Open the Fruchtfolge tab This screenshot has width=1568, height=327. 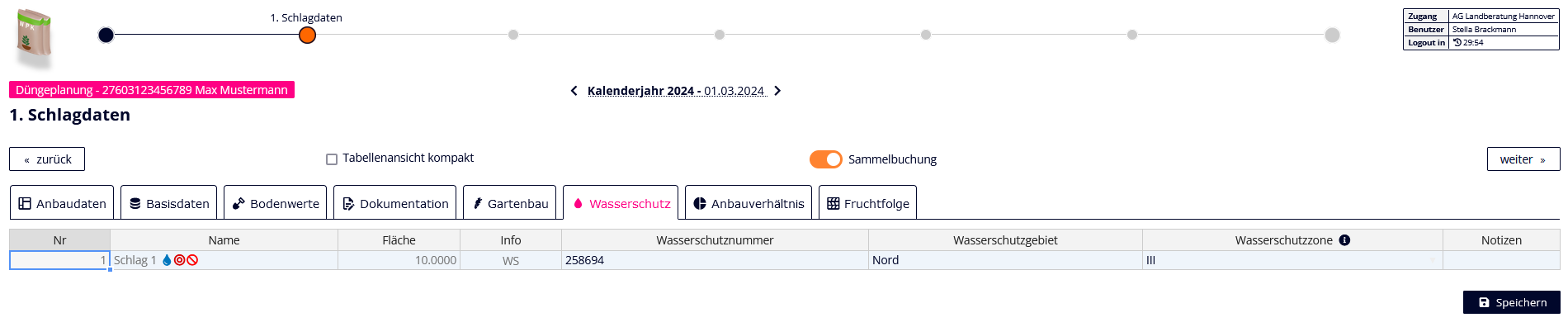coord(867,203)
